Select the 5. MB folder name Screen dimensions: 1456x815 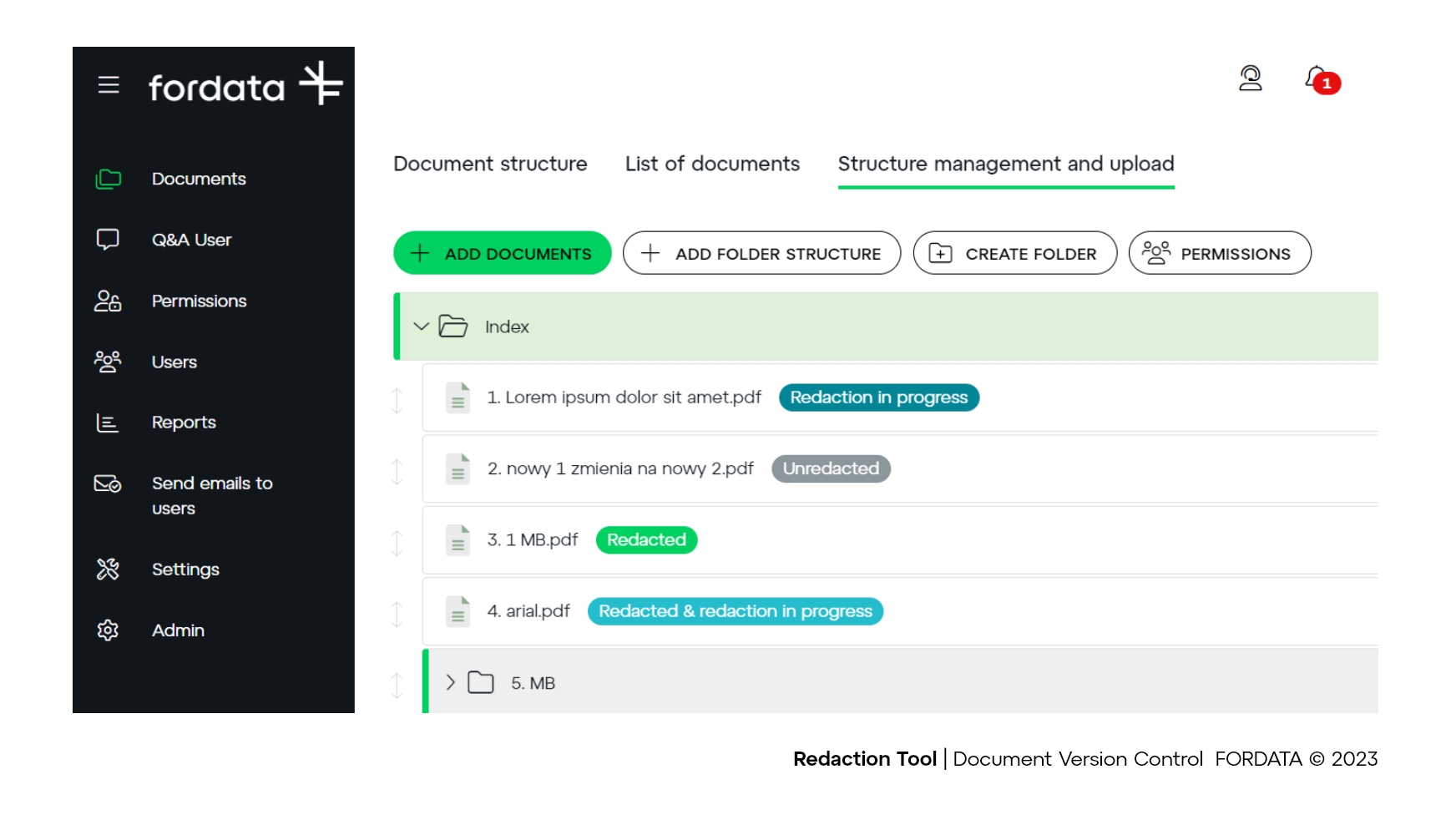tap(533, 683)
